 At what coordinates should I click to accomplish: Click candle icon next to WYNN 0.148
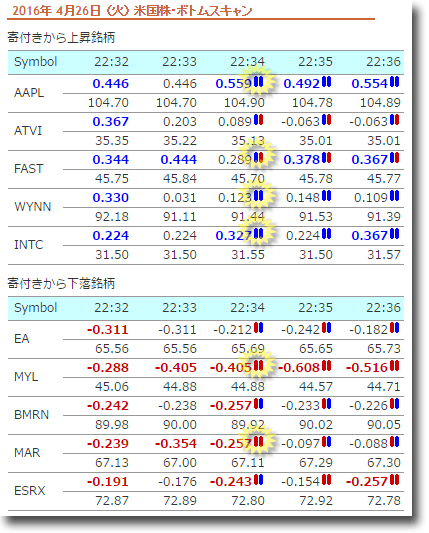point(326,196)
